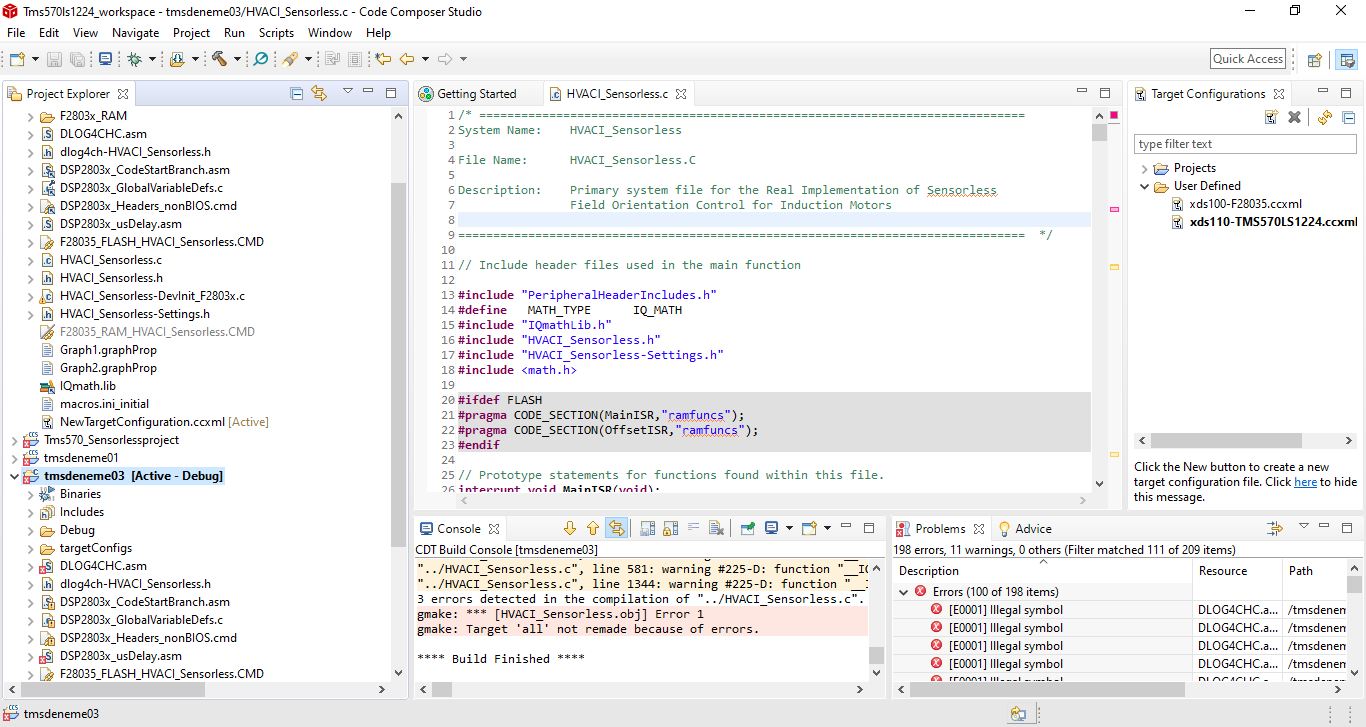This screenshot has width=1366, height=727.
Task: Click Back navigation arrow in toolbar
Action: point(407,60)
